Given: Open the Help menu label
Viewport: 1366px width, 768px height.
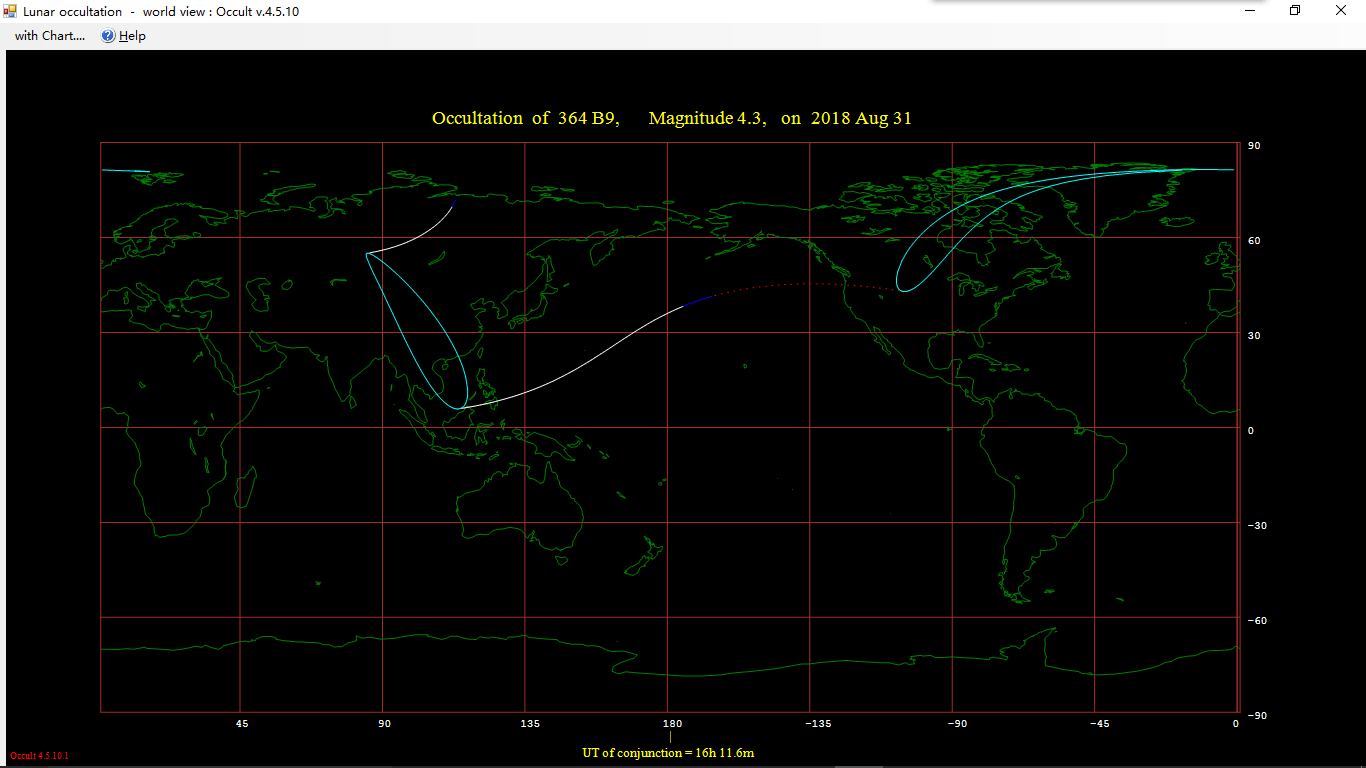Looking at the screenshot, I should (x=132, y=36).
